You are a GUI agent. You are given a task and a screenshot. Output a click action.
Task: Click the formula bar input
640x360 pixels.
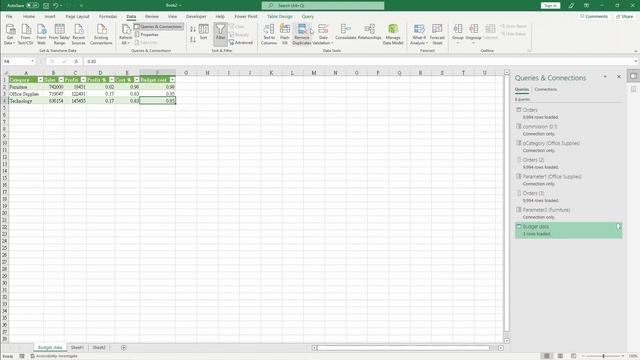(x=359, y=61)
